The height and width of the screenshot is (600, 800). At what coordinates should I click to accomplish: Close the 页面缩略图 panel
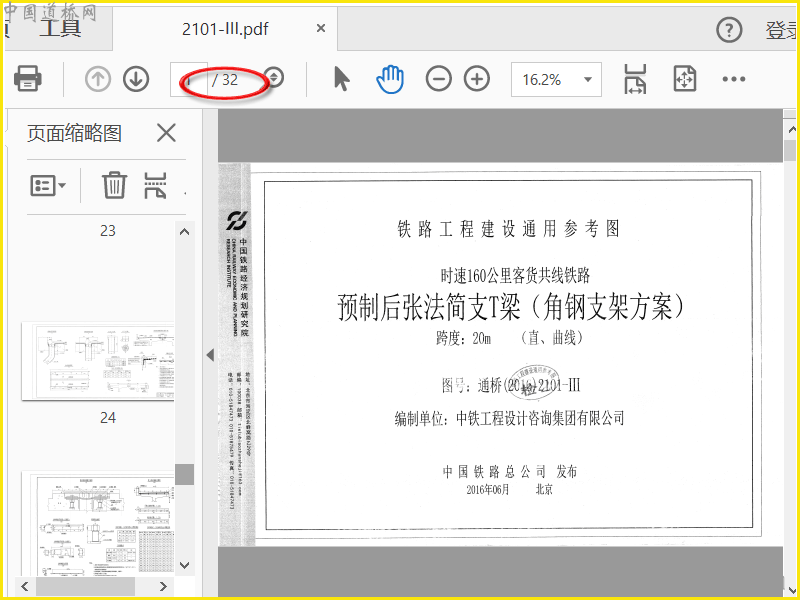166,133
